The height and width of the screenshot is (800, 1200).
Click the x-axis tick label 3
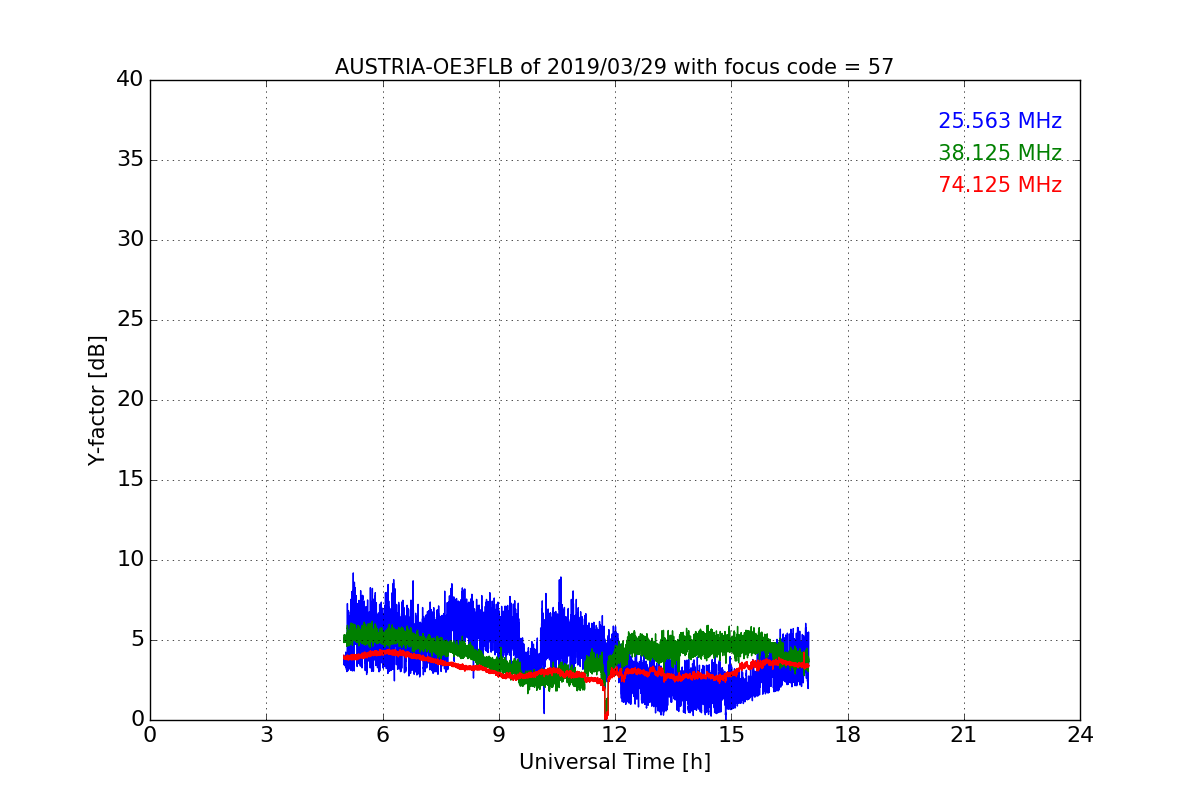pyautogui.click(x=266, y=735)
